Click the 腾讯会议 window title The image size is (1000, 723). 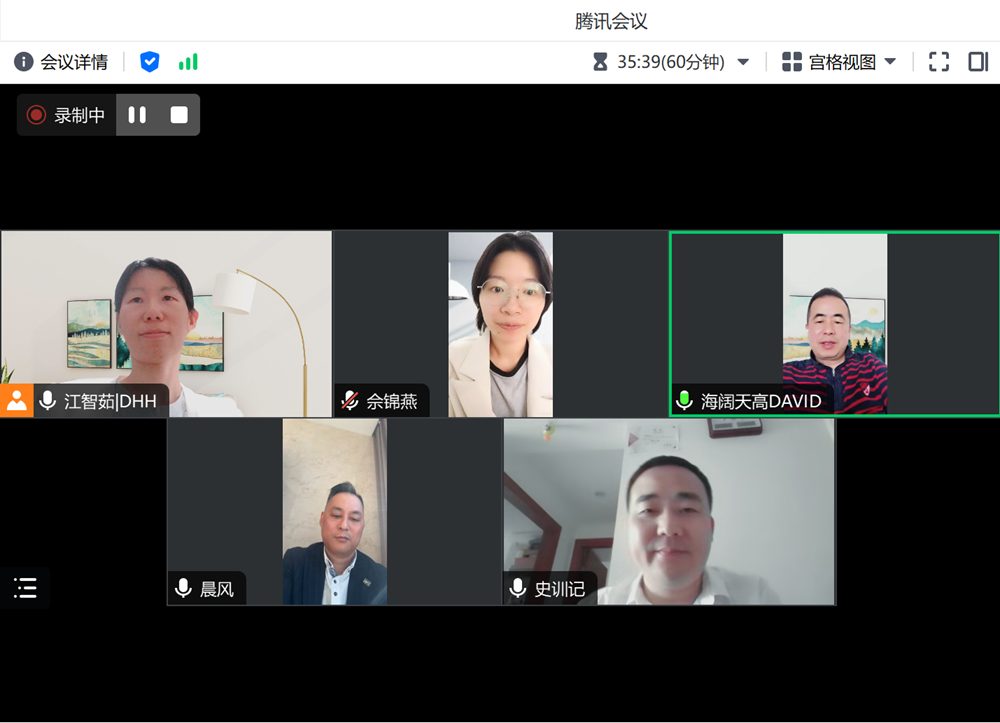pyautogui.click(x=611, y=21)
